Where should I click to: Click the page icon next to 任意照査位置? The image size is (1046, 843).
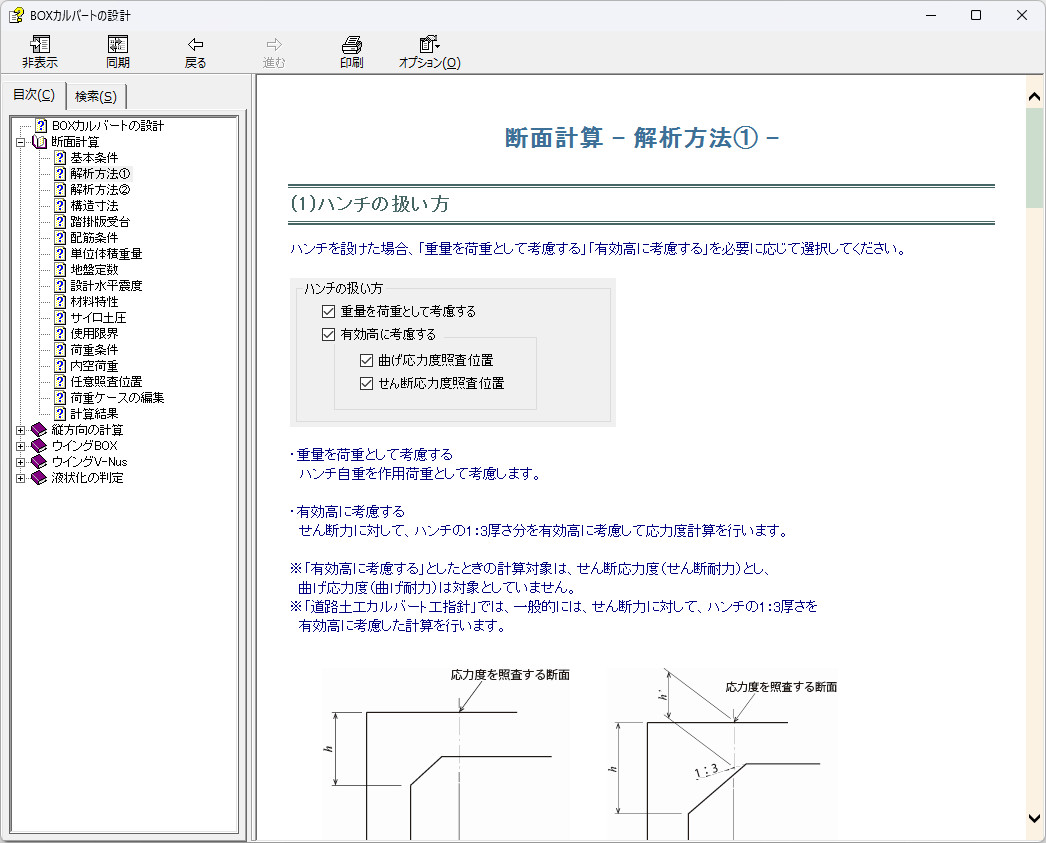coord(60,381)
